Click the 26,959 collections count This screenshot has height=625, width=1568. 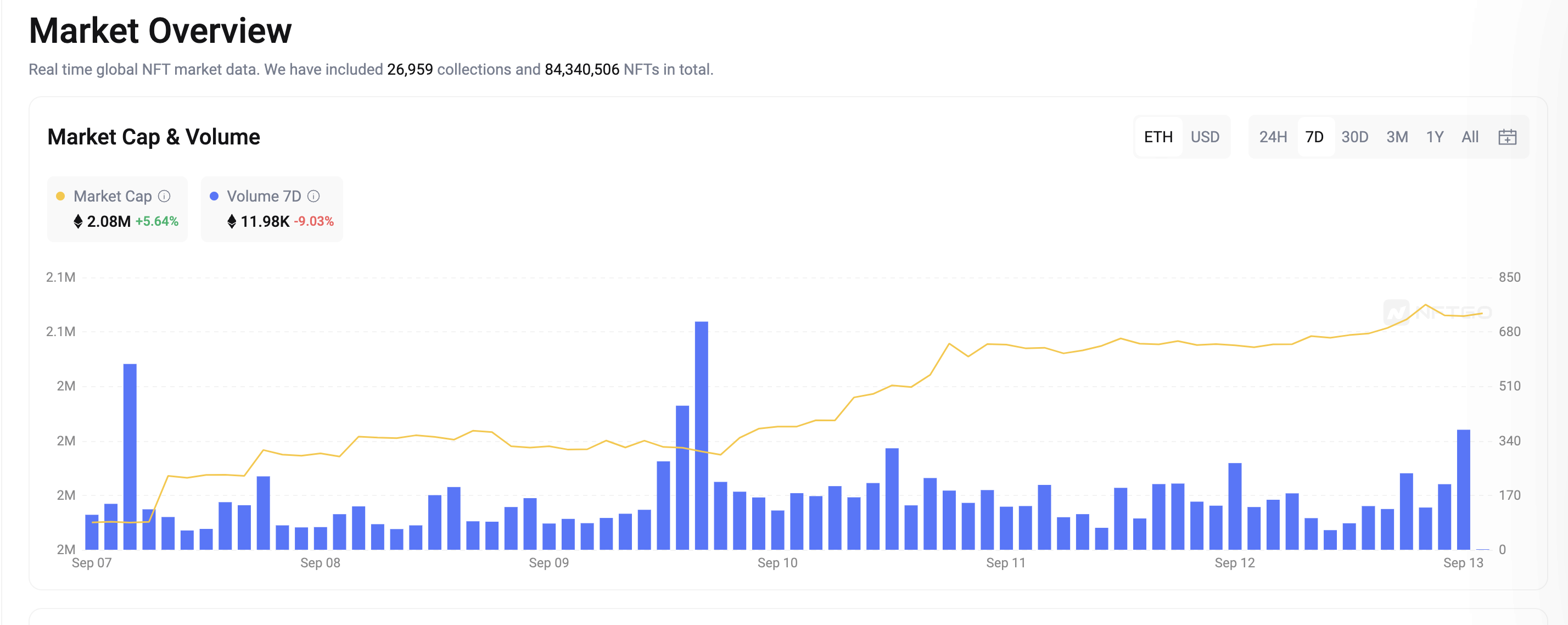click(410, 69)
